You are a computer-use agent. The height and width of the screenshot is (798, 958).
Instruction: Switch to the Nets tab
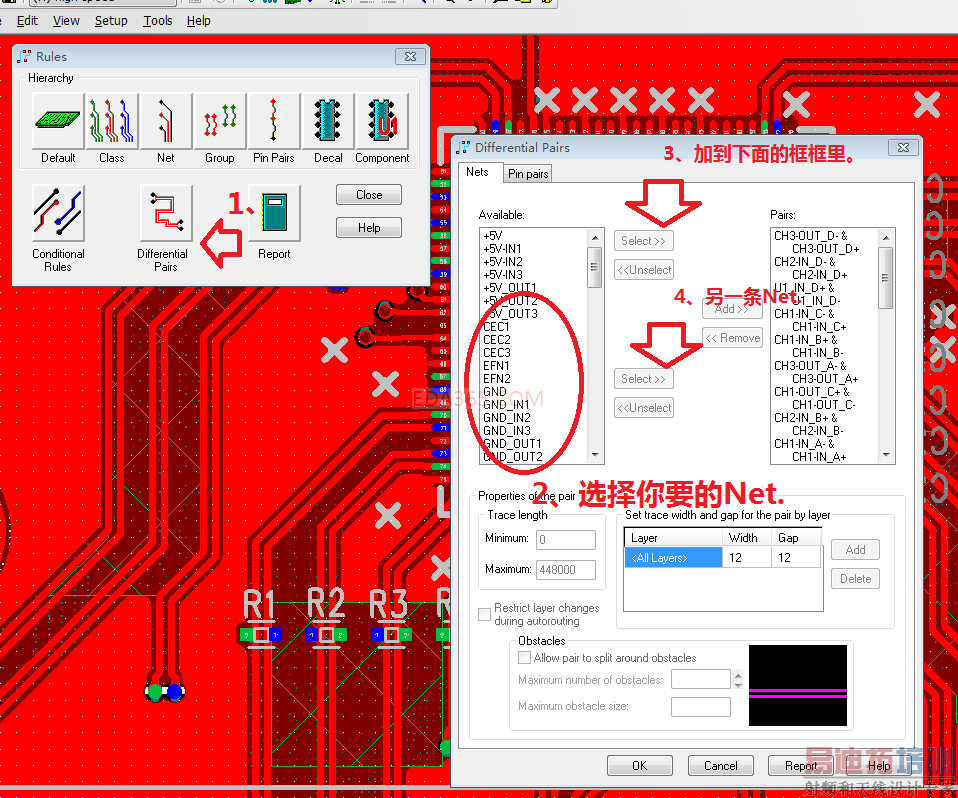[x=477, y=172]
